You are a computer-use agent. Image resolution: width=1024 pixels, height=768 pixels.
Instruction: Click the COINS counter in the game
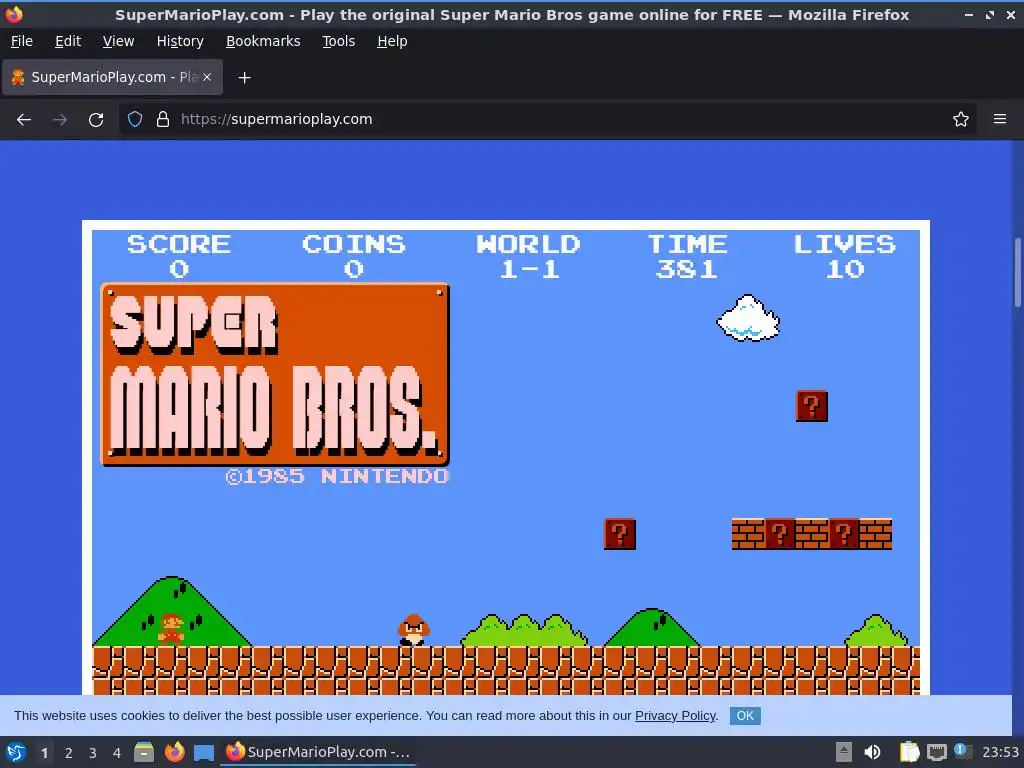(x=353, y=256)
